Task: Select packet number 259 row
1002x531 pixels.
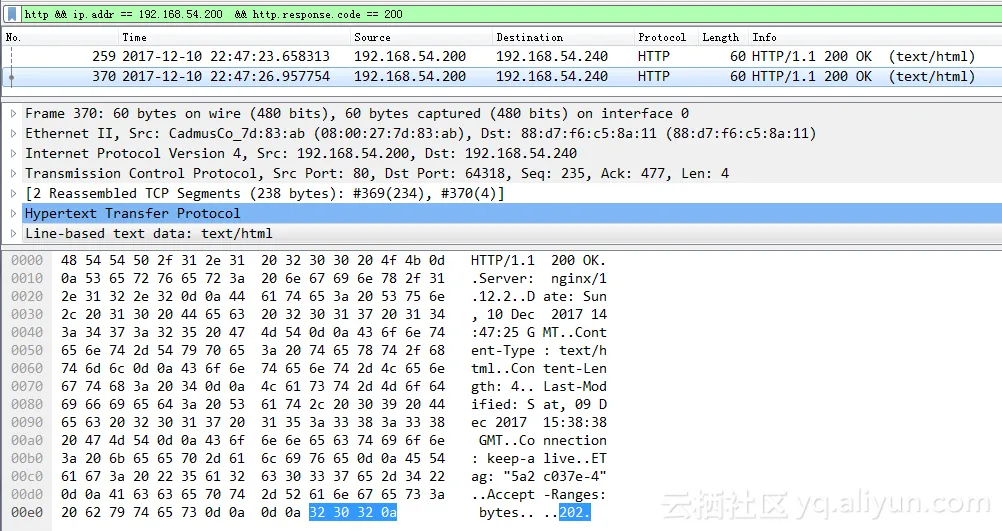Action: click(501, 56)
